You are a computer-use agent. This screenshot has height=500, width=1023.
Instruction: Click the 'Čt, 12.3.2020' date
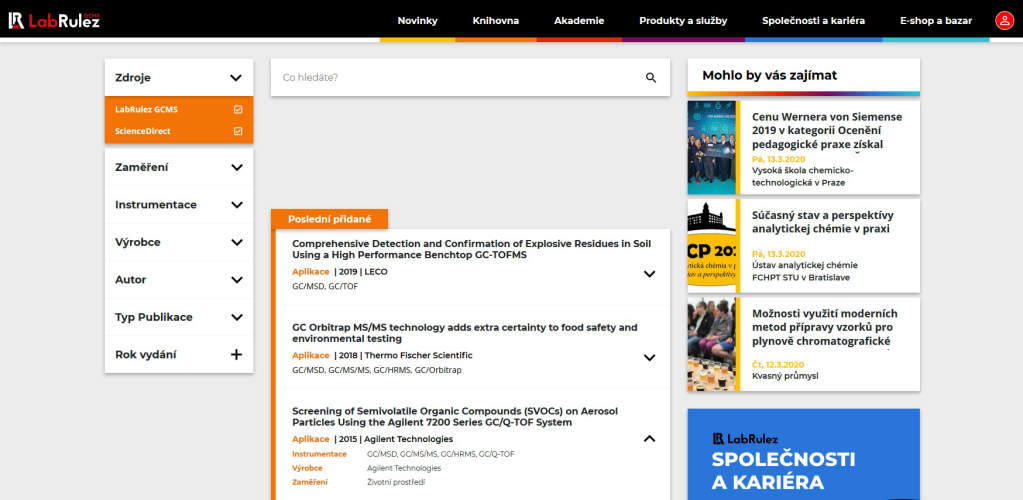point(778,364)
